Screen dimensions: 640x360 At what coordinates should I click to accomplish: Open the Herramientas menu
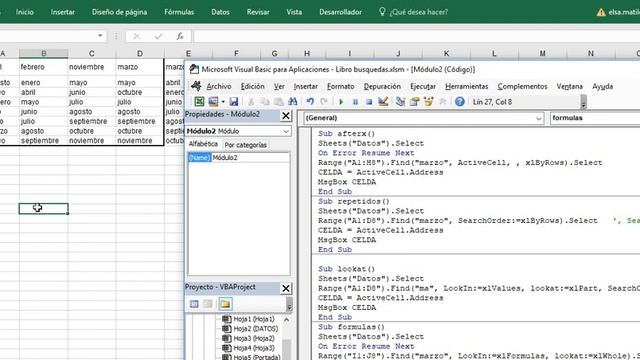point(467,87)
